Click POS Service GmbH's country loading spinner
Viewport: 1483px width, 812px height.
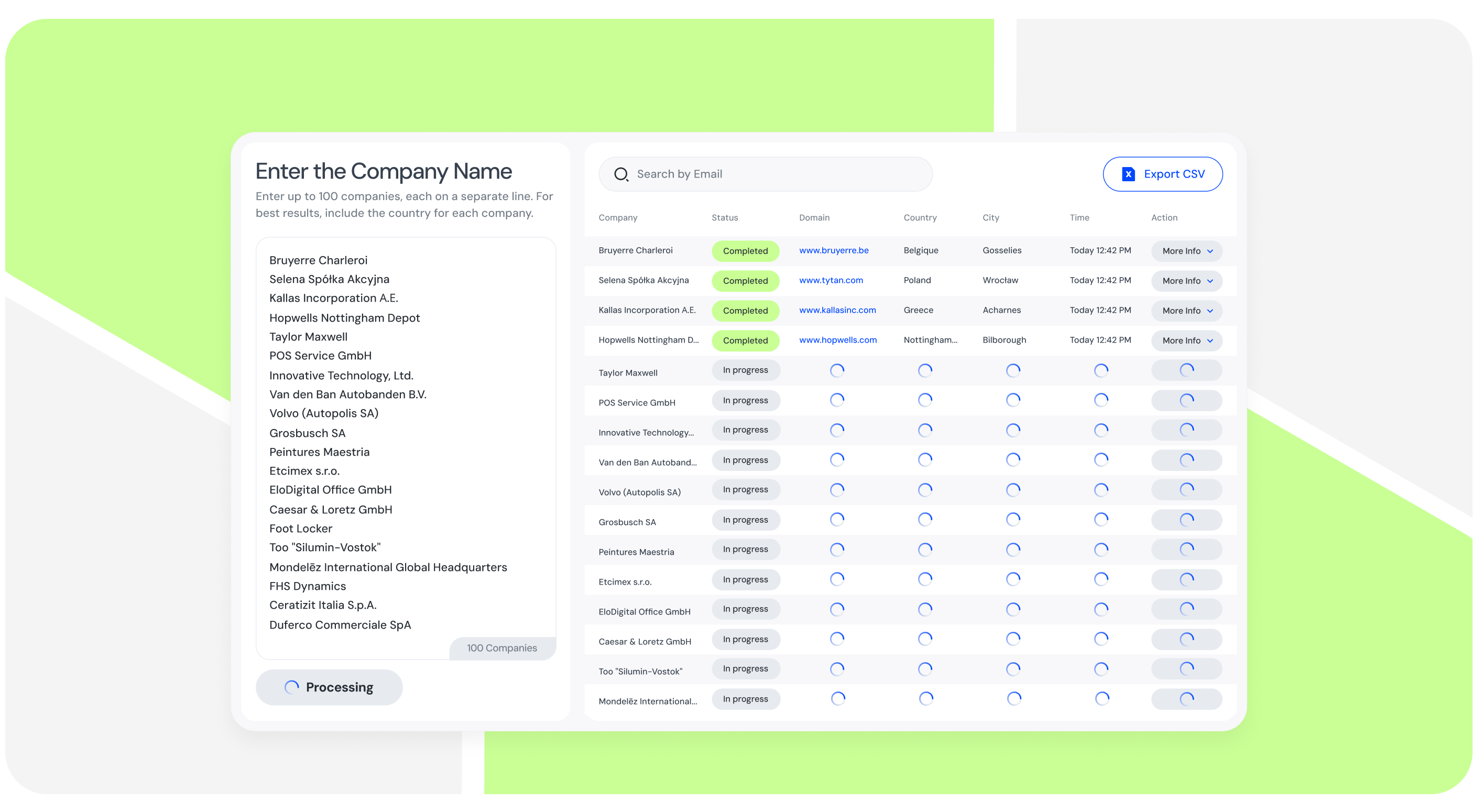click(924, 400)
